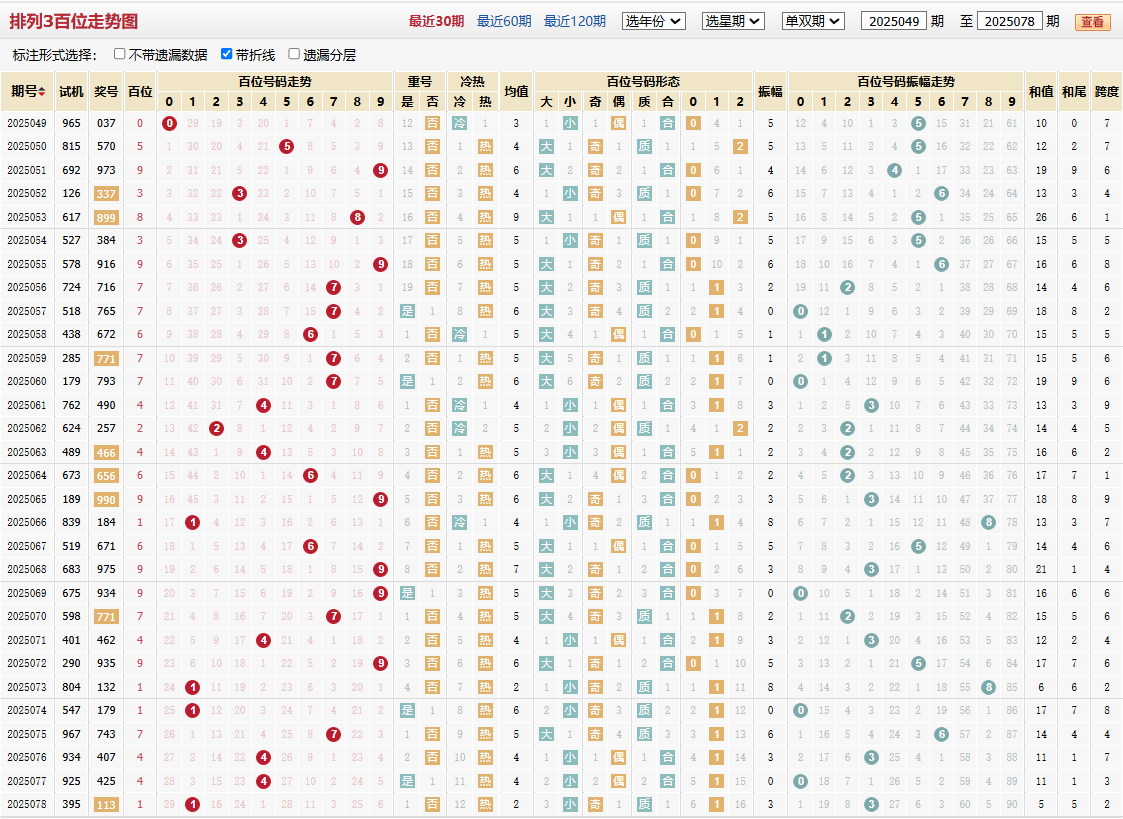Click red ball 5 in row 2025050
This screenshot has height=819, width=1123.
(x=286, y=147)
